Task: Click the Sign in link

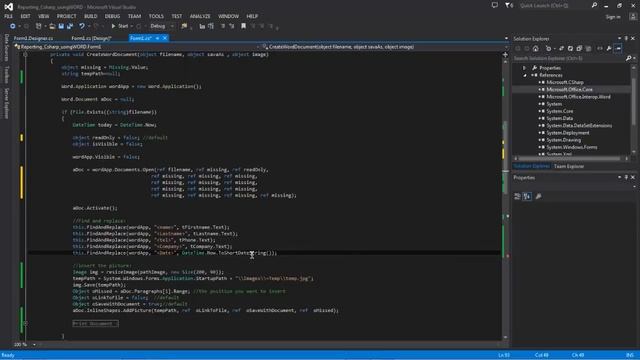Action: click(x=613, y=17)
